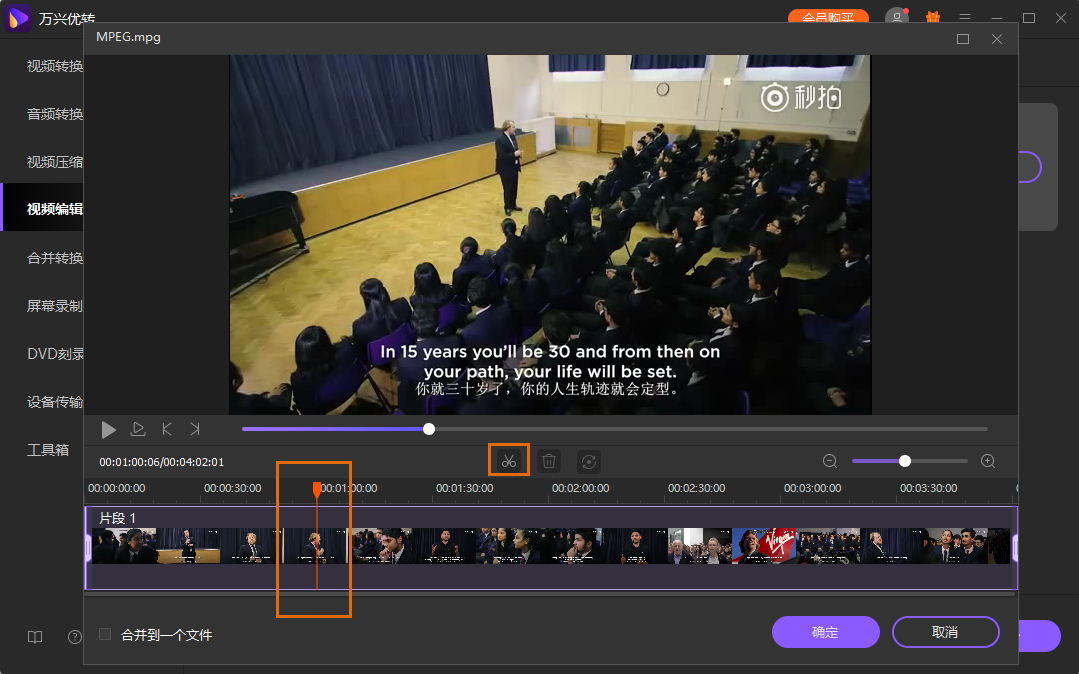Zoom out the timeline with minus magnifier
The height and width of the screenshot is (674, 1079).
pos(830,461)
